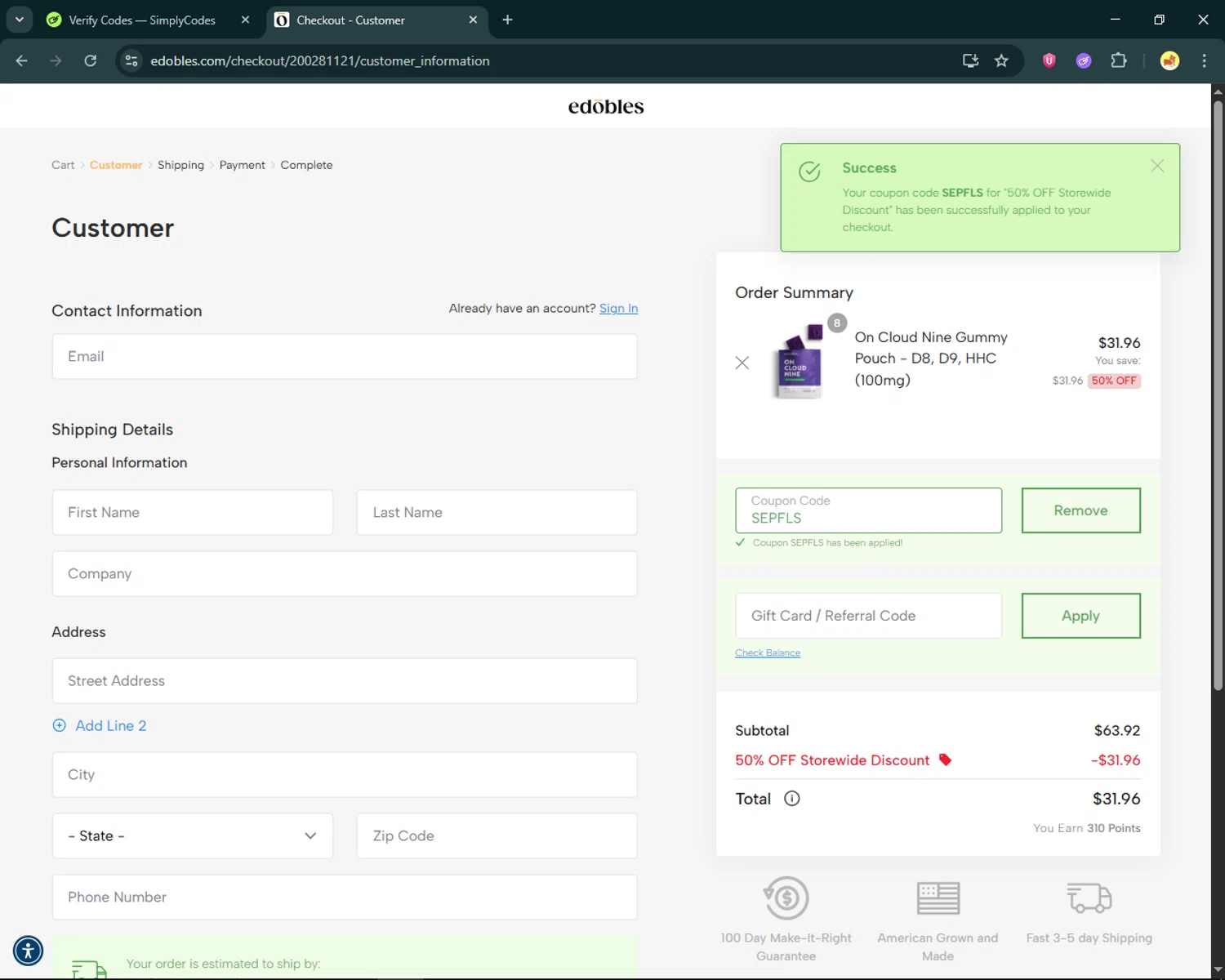
Task: Click the You Earn 310 Points text
Action: [x=1087, y=828]
